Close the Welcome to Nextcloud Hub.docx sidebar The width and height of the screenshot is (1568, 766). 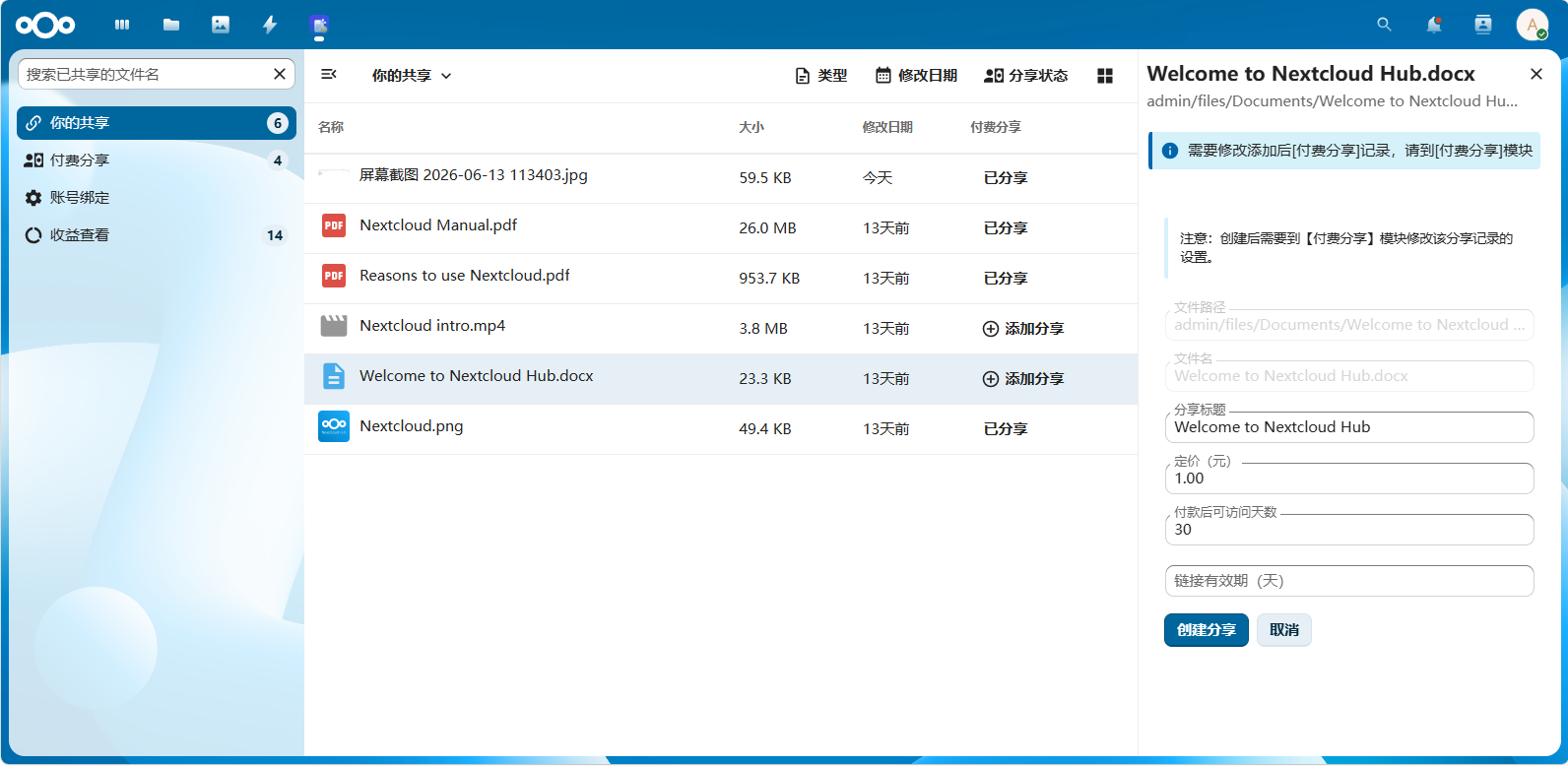click(x=1536, y=74)
